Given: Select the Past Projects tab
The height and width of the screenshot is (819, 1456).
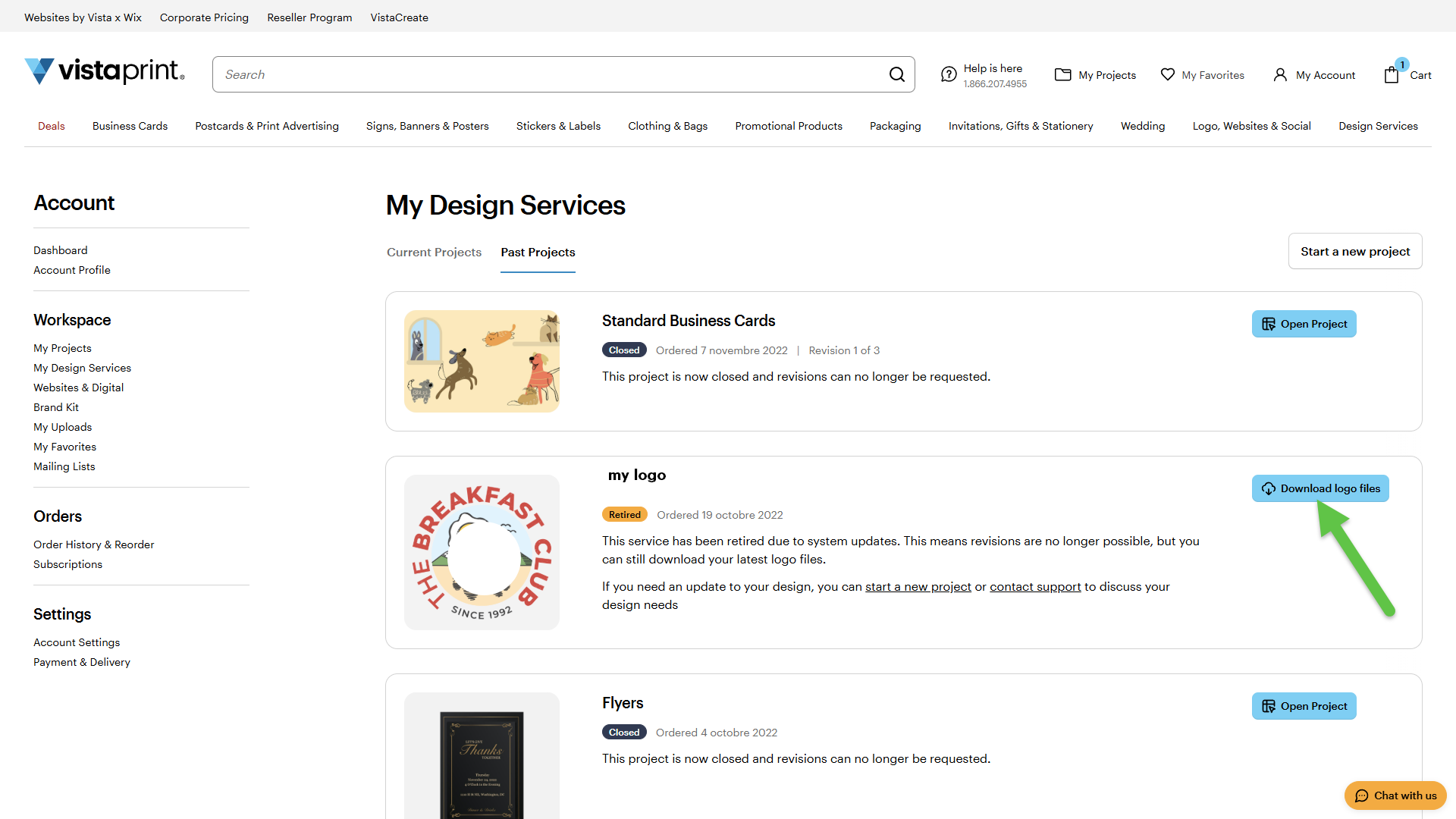Looking at the screenshot, I should tap(538, 252).
